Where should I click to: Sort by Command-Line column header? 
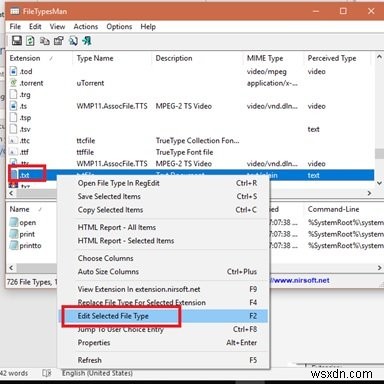pos(343,209)
